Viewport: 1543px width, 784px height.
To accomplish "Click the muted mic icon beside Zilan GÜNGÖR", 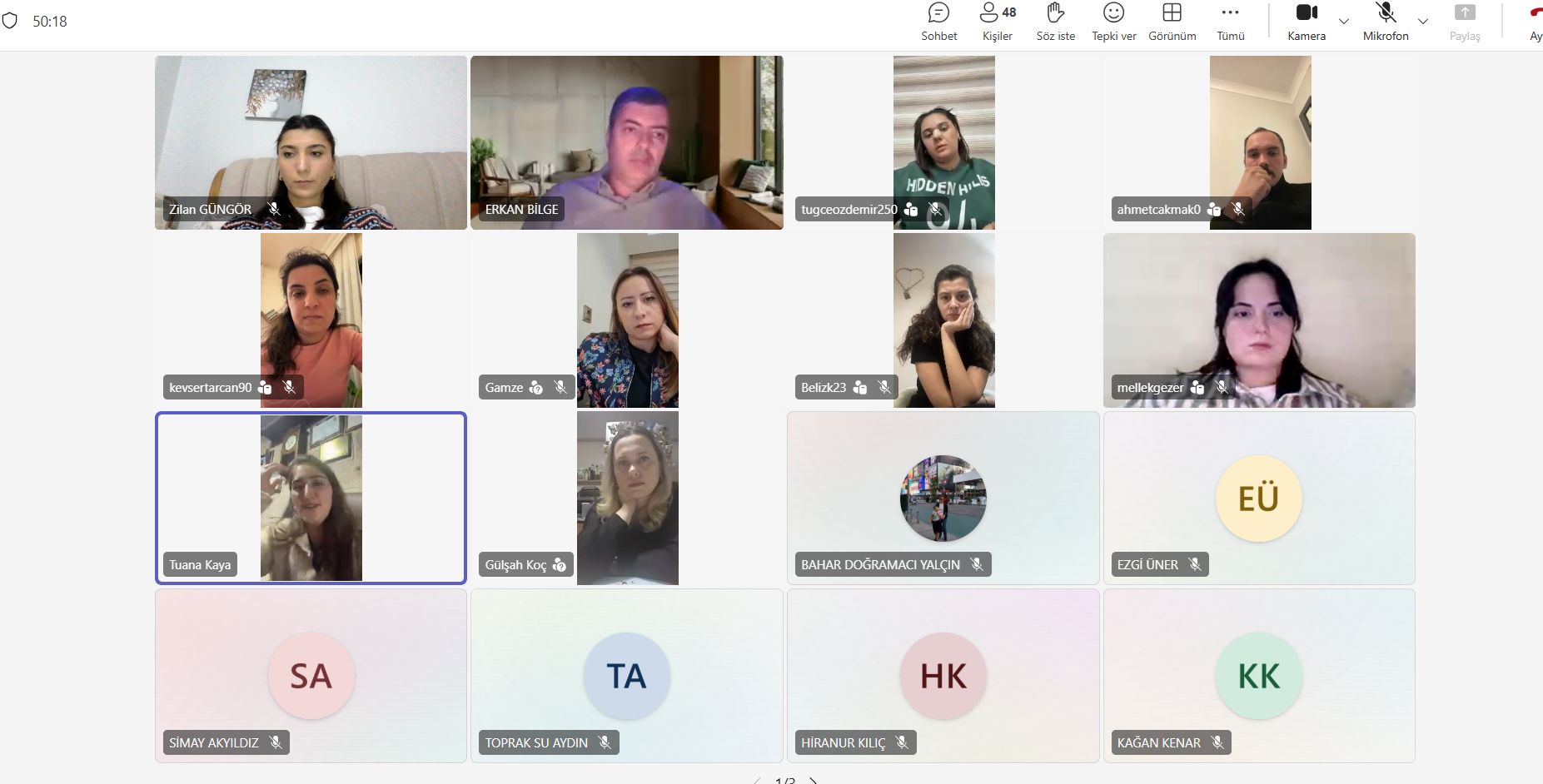I will point(273,209).
